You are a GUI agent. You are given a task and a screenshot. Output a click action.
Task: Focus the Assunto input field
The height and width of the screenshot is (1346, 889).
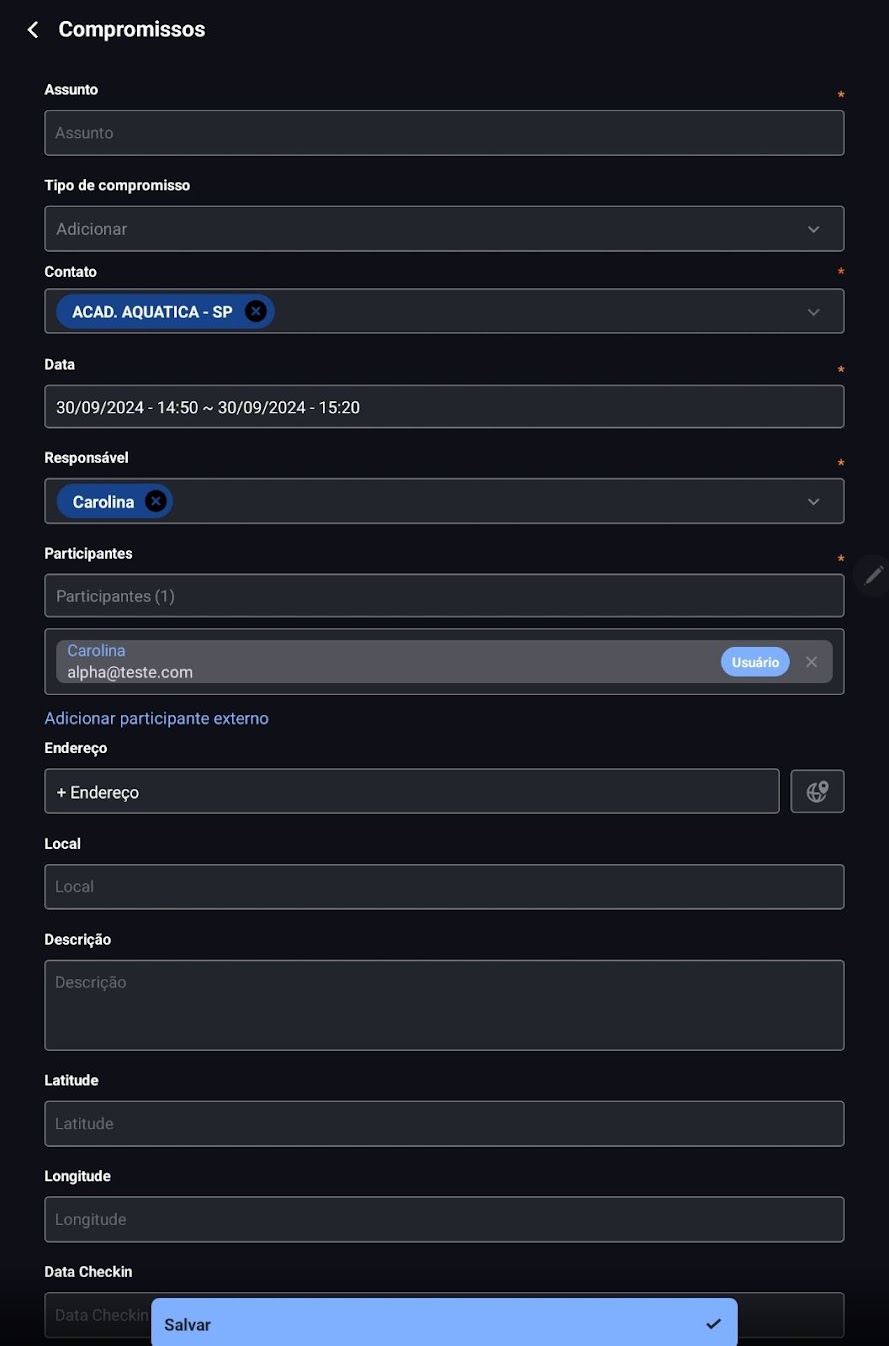[444, 132]
